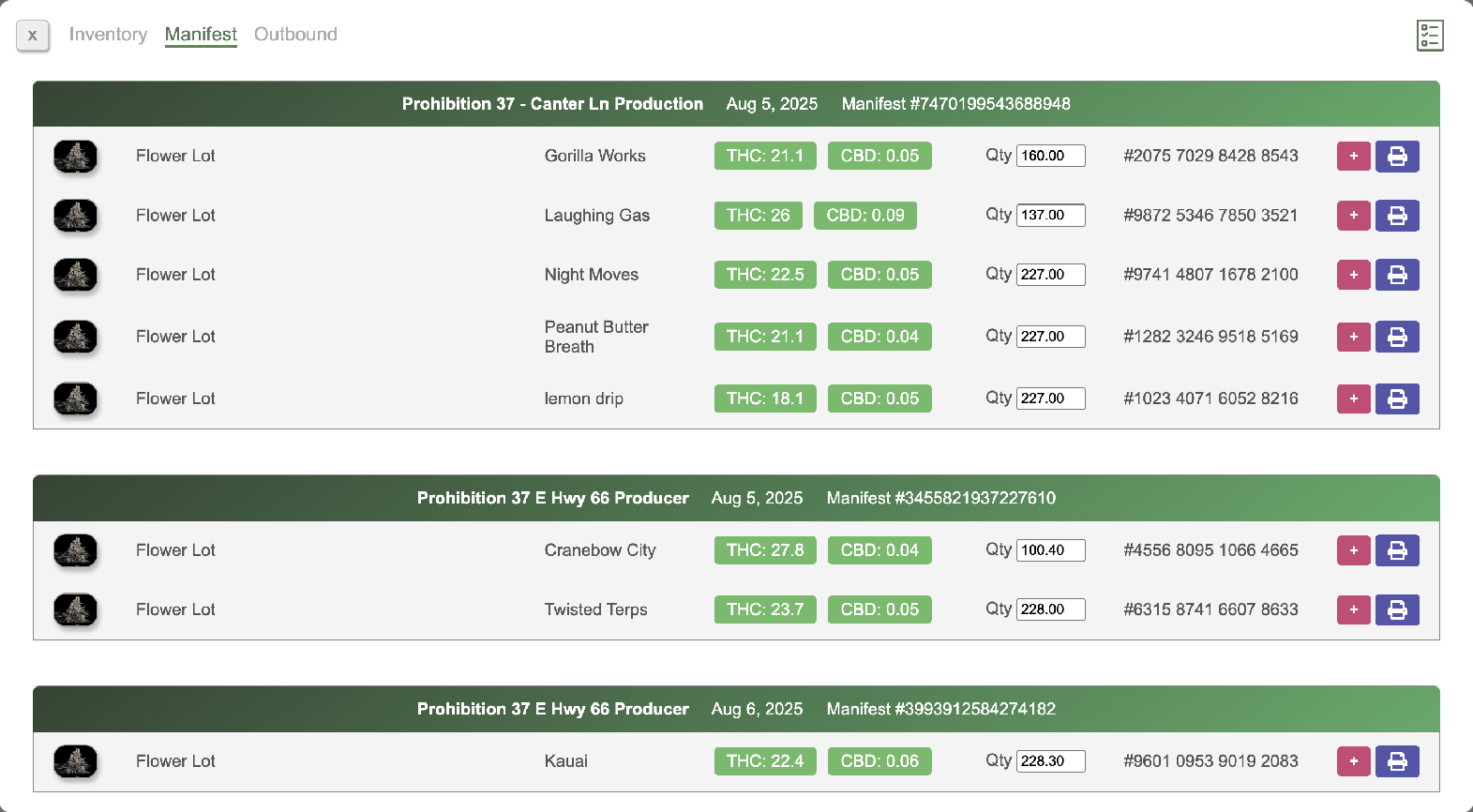Print label for Twisted Terps lot

tap(1397, 609)
